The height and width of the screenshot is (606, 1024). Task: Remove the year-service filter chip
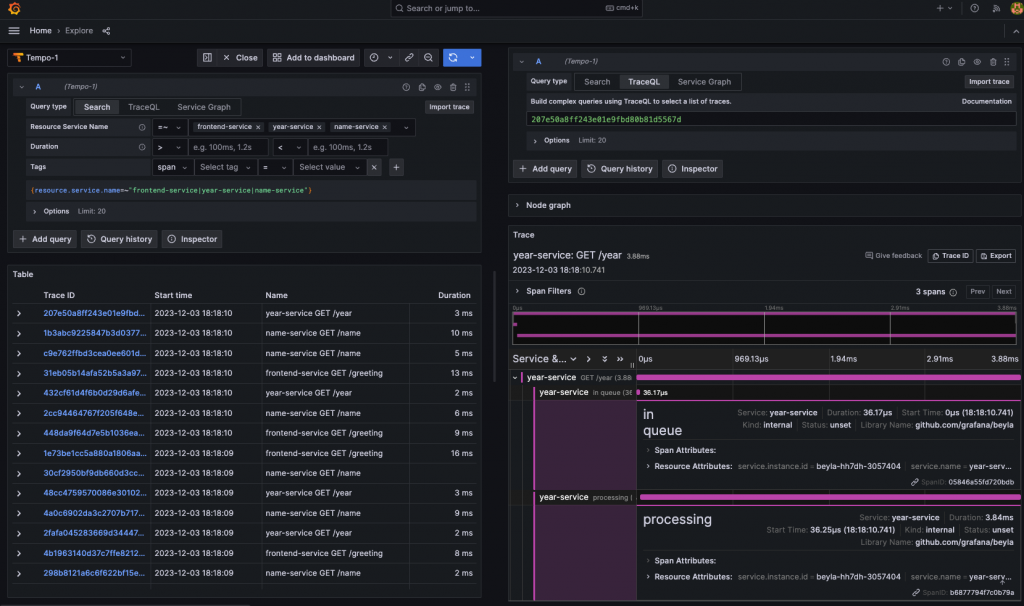click(320, 127)
